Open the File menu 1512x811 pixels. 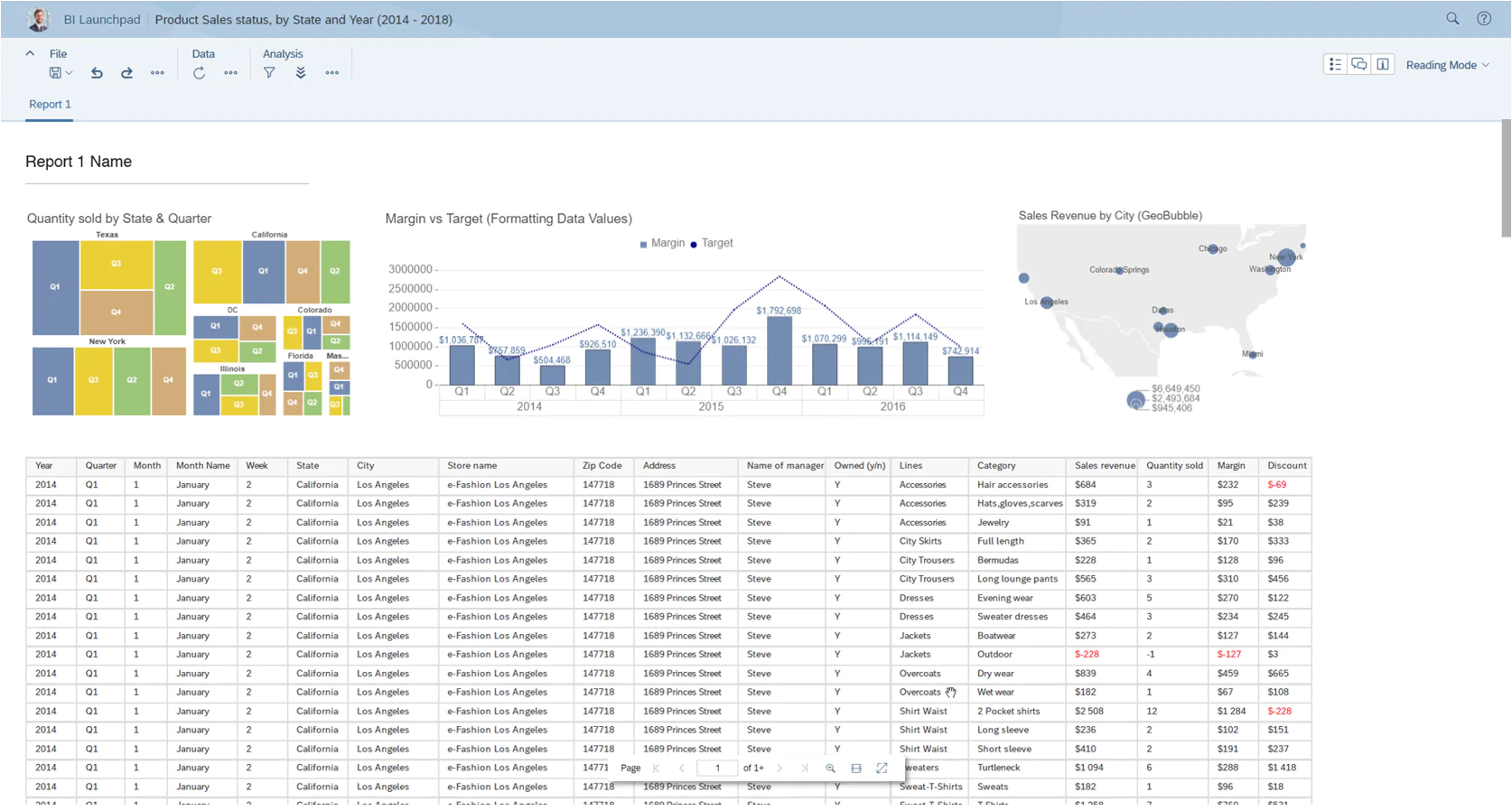(58, 54)
